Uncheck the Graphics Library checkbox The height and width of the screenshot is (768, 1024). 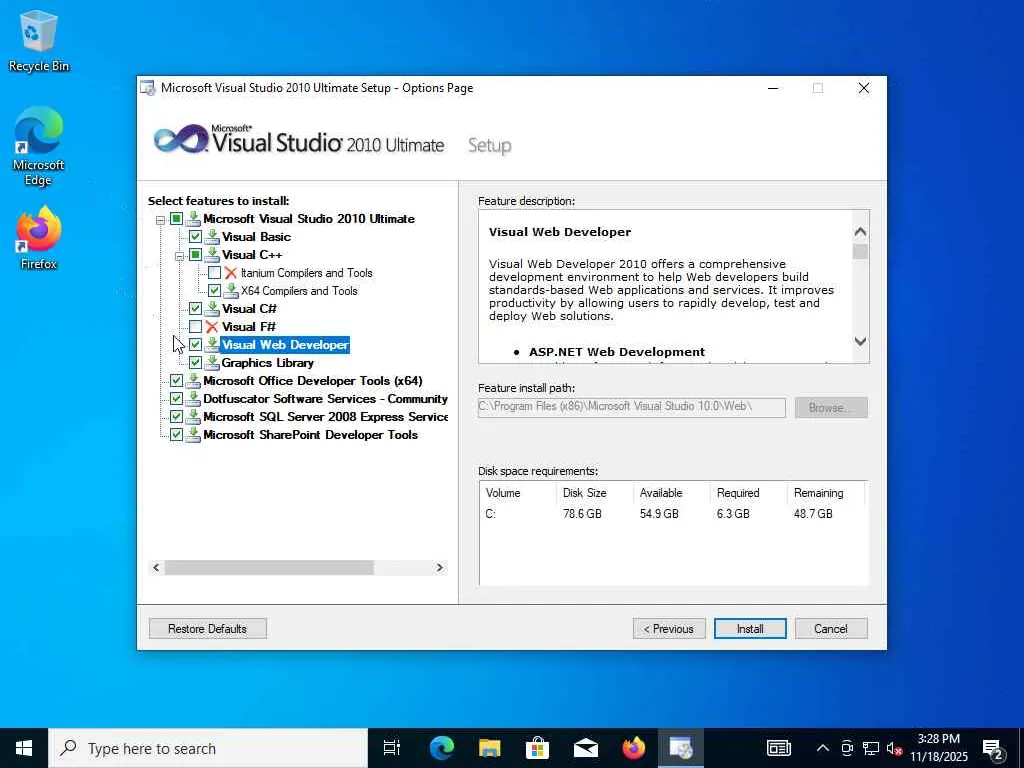click(x=195, y=362)
